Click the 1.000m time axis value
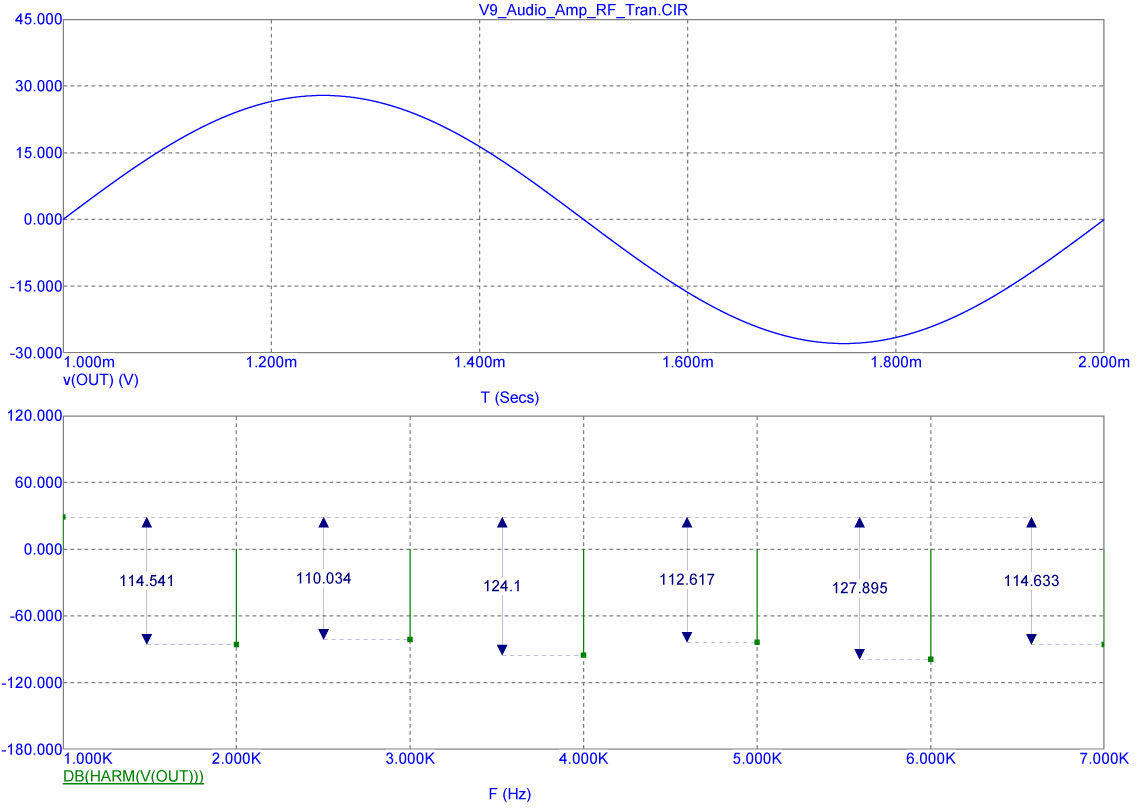 pos(89,363)
